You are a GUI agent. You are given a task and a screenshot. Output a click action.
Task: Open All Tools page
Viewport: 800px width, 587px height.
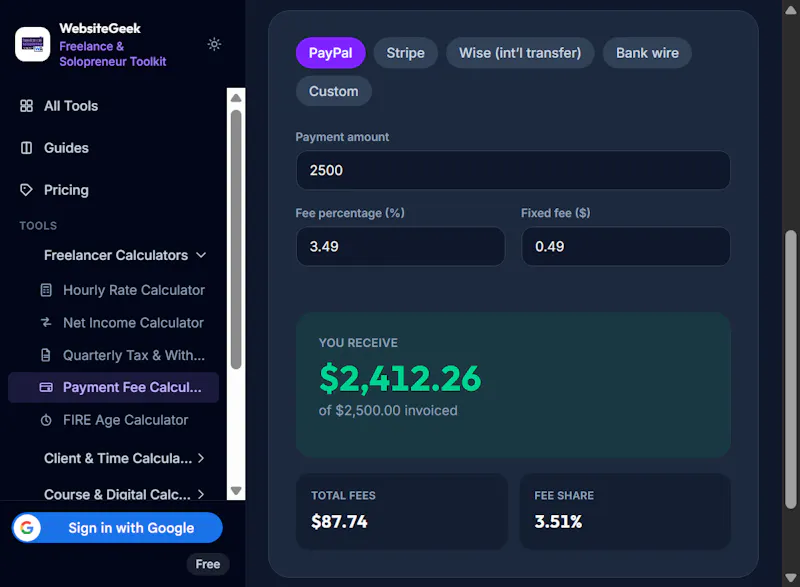70,106
